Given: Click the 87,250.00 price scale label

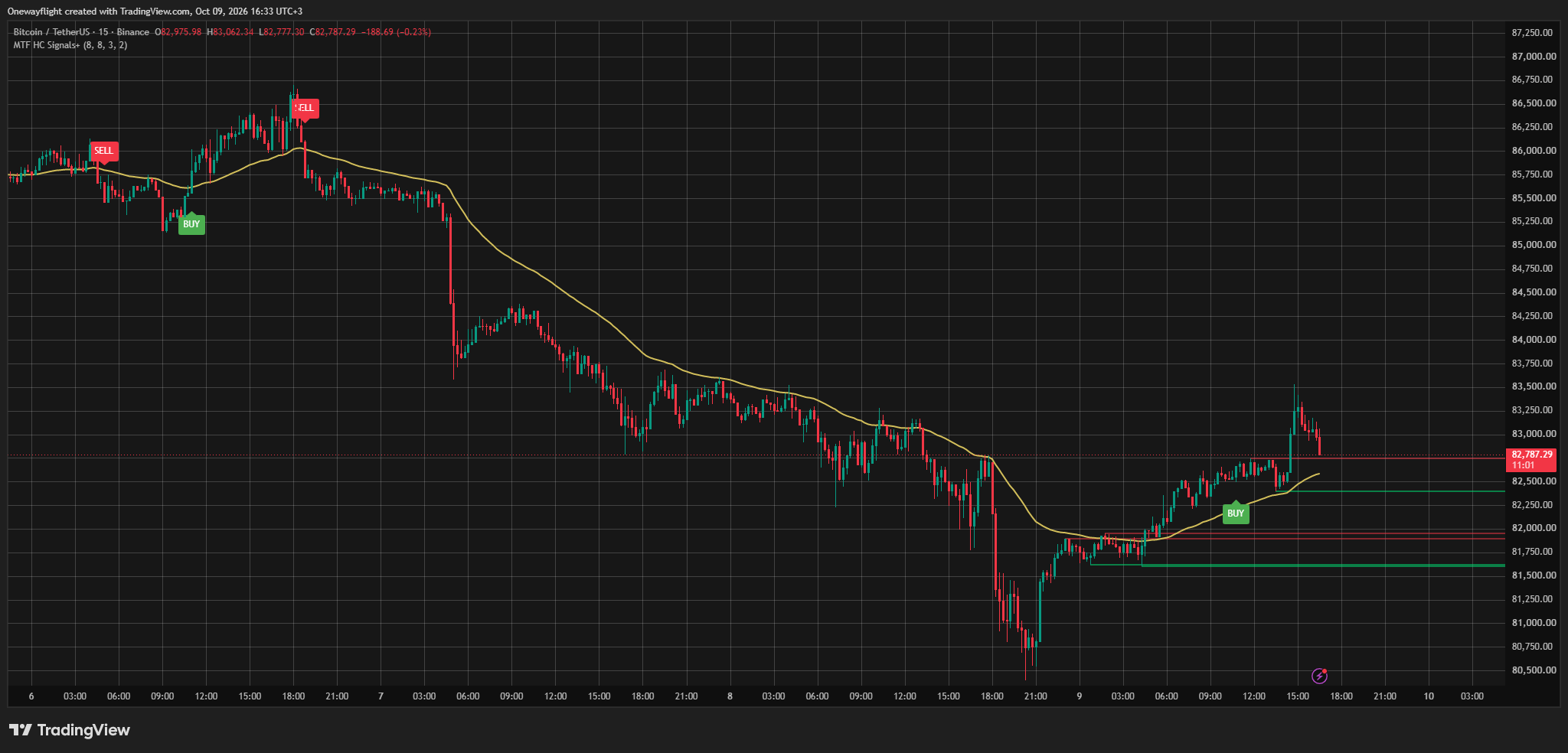Looking at the screenshot, I should pyautogui.click(x=1534, y=33).
